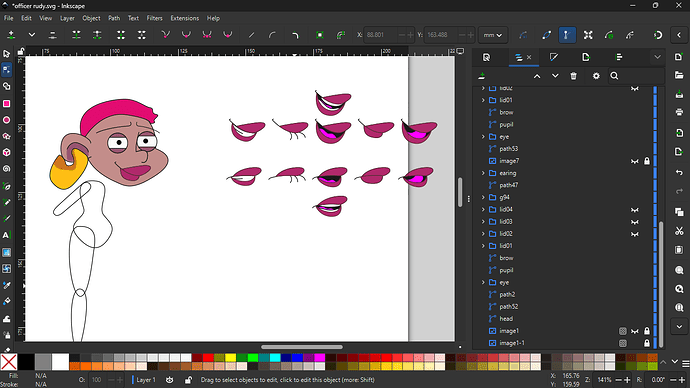Select the head path in layers list
690x388 pixels.
click(506, 318)
